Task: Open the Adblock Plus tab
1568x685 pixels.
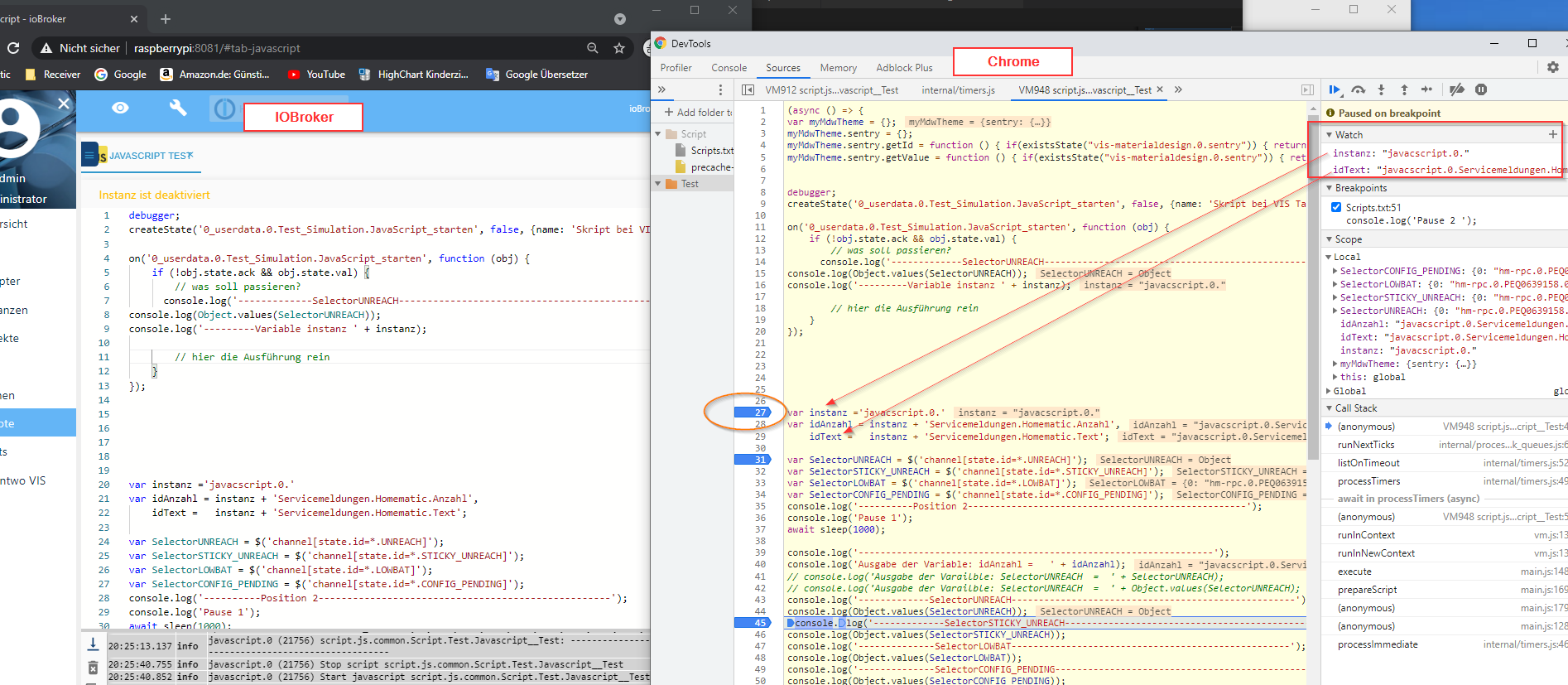Action: pyautogui.click(x=904, y=68)
